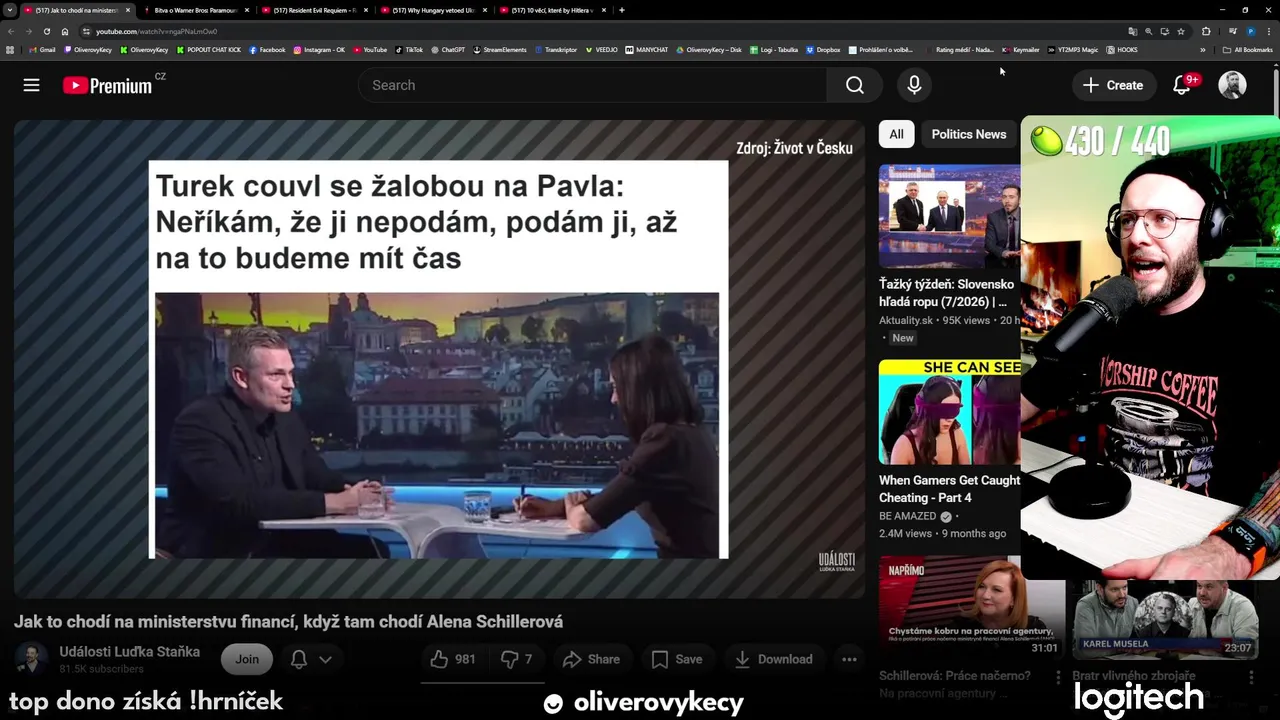
Task: Open the StreamElements bookmark
Action: point(500,49)
